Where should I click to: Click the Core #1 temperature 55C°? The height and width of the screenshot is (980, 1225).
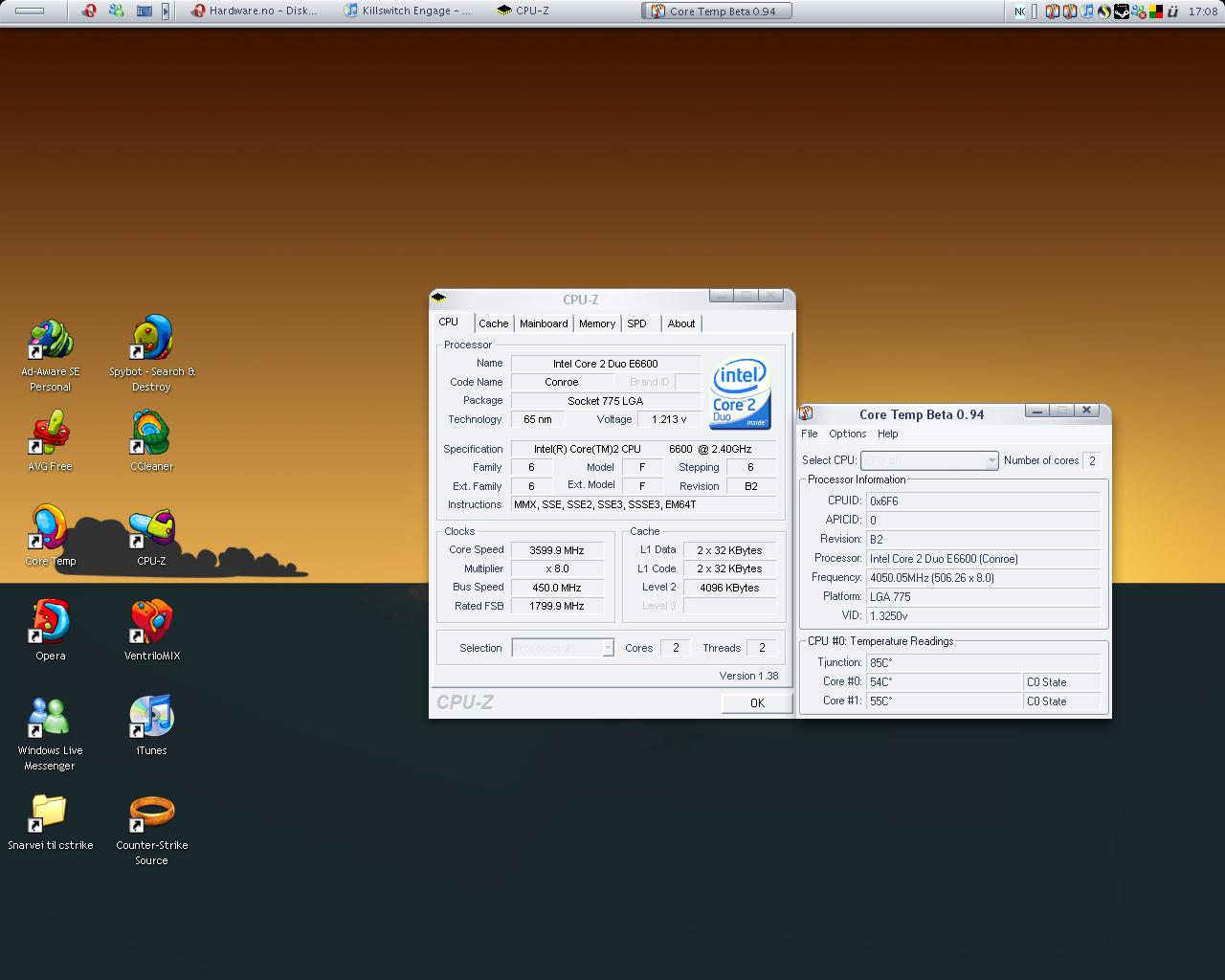coord(944,702)
